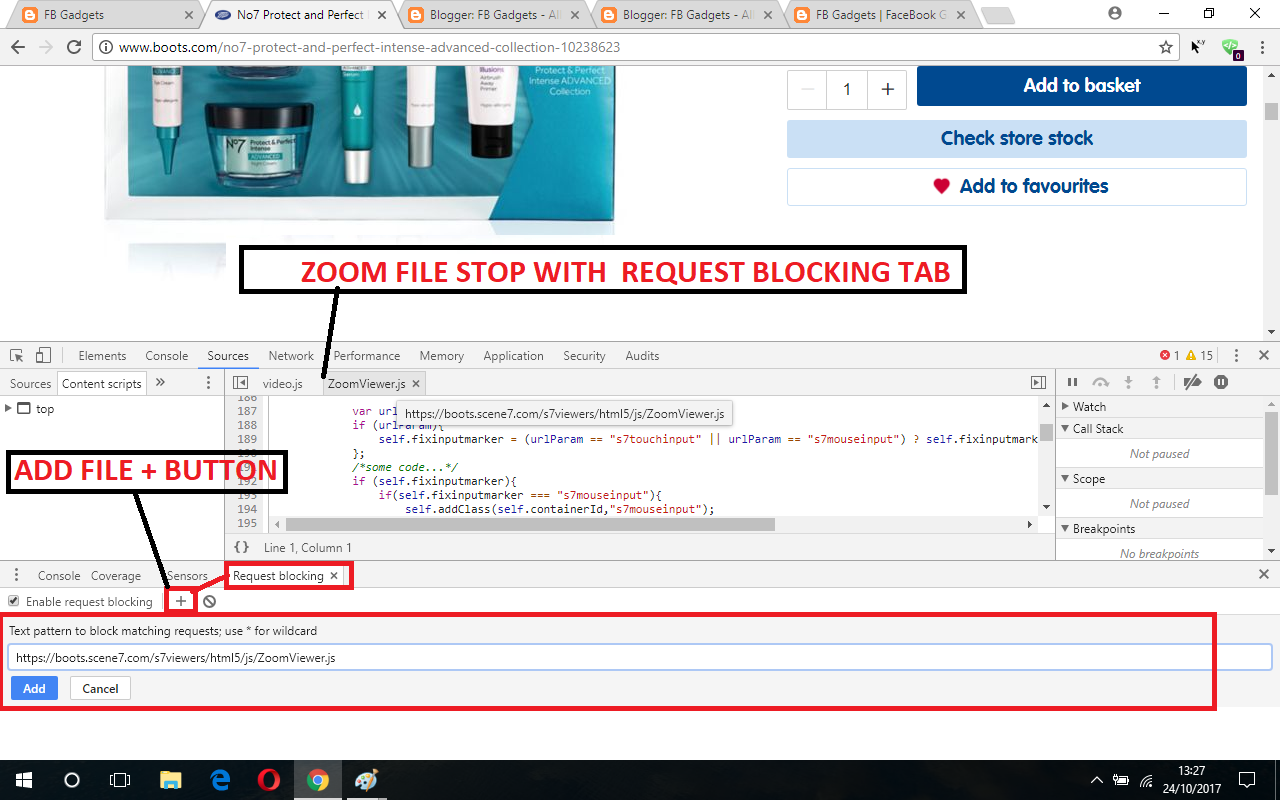Open the Security panel

click(x=584, y=355)
